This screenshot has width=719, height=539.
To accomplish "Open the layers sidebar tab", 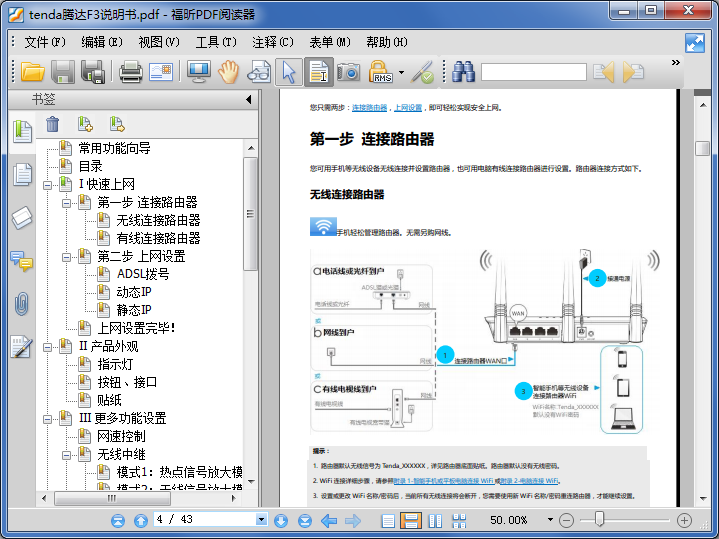I will coord(22,217).
